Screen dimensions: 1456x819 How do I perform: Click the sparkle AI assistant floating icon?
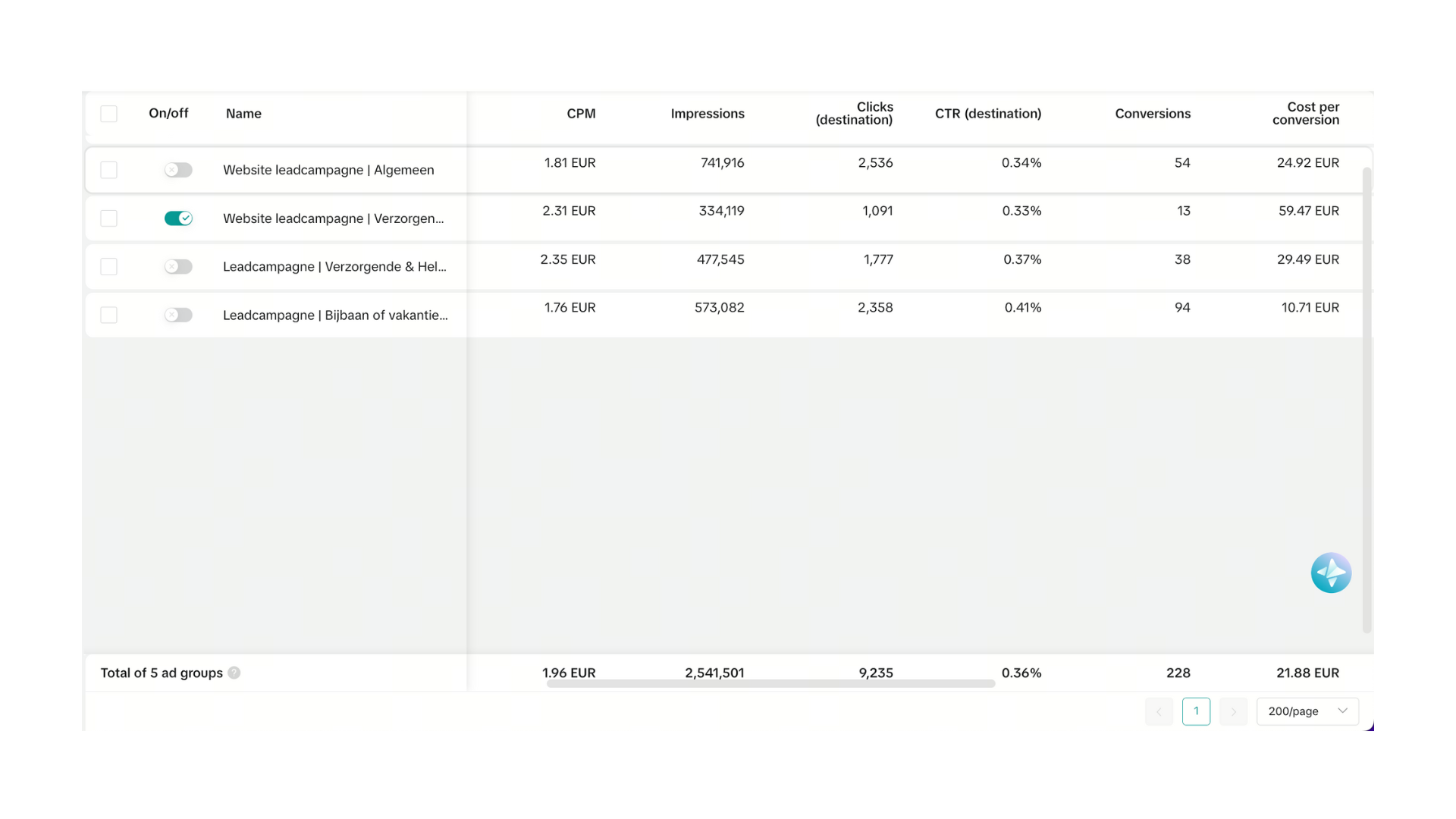point(1331,573)
